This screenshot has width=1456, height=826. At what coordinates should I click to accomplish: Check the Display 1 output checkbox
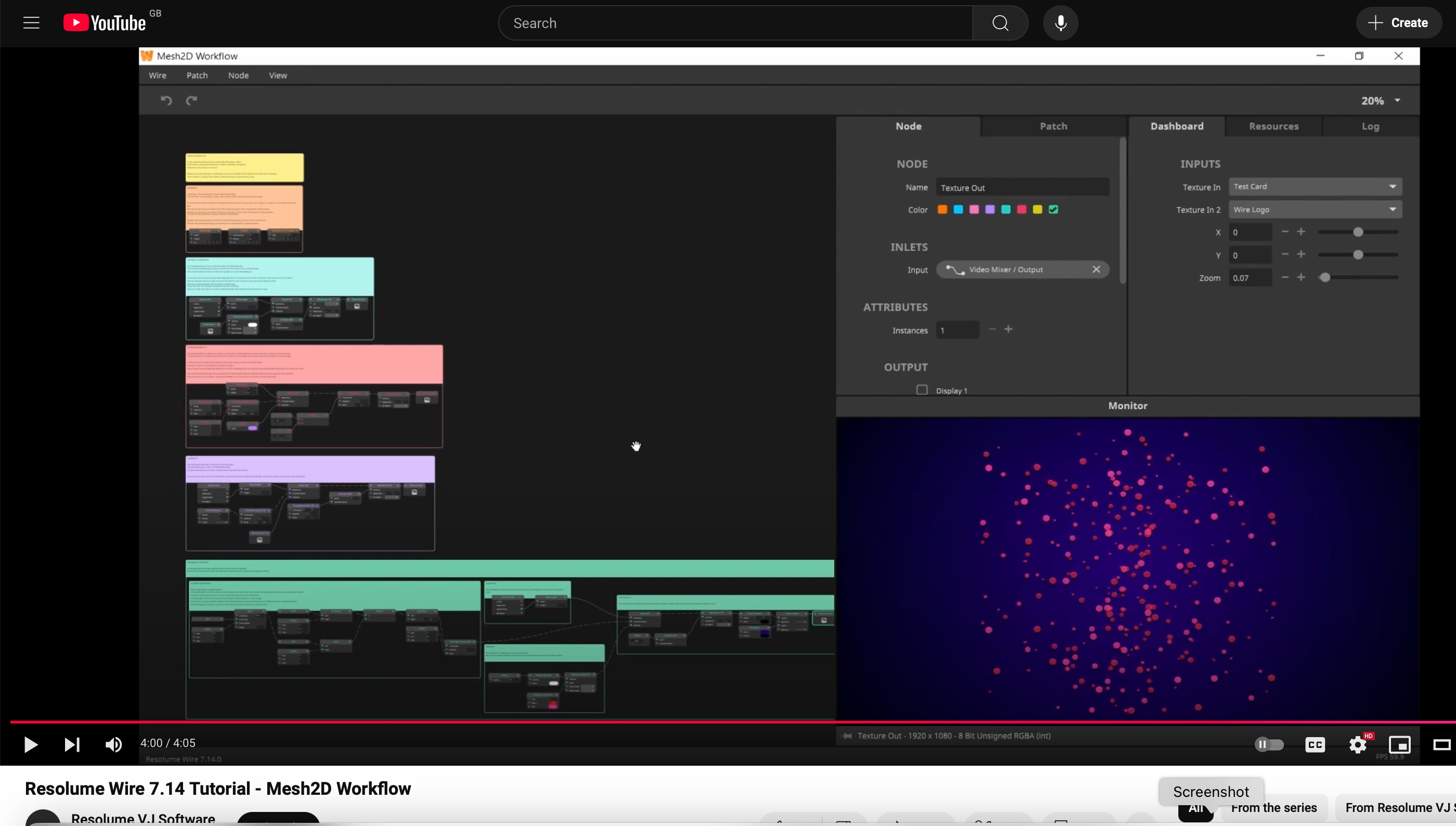(x=922, y=390)
